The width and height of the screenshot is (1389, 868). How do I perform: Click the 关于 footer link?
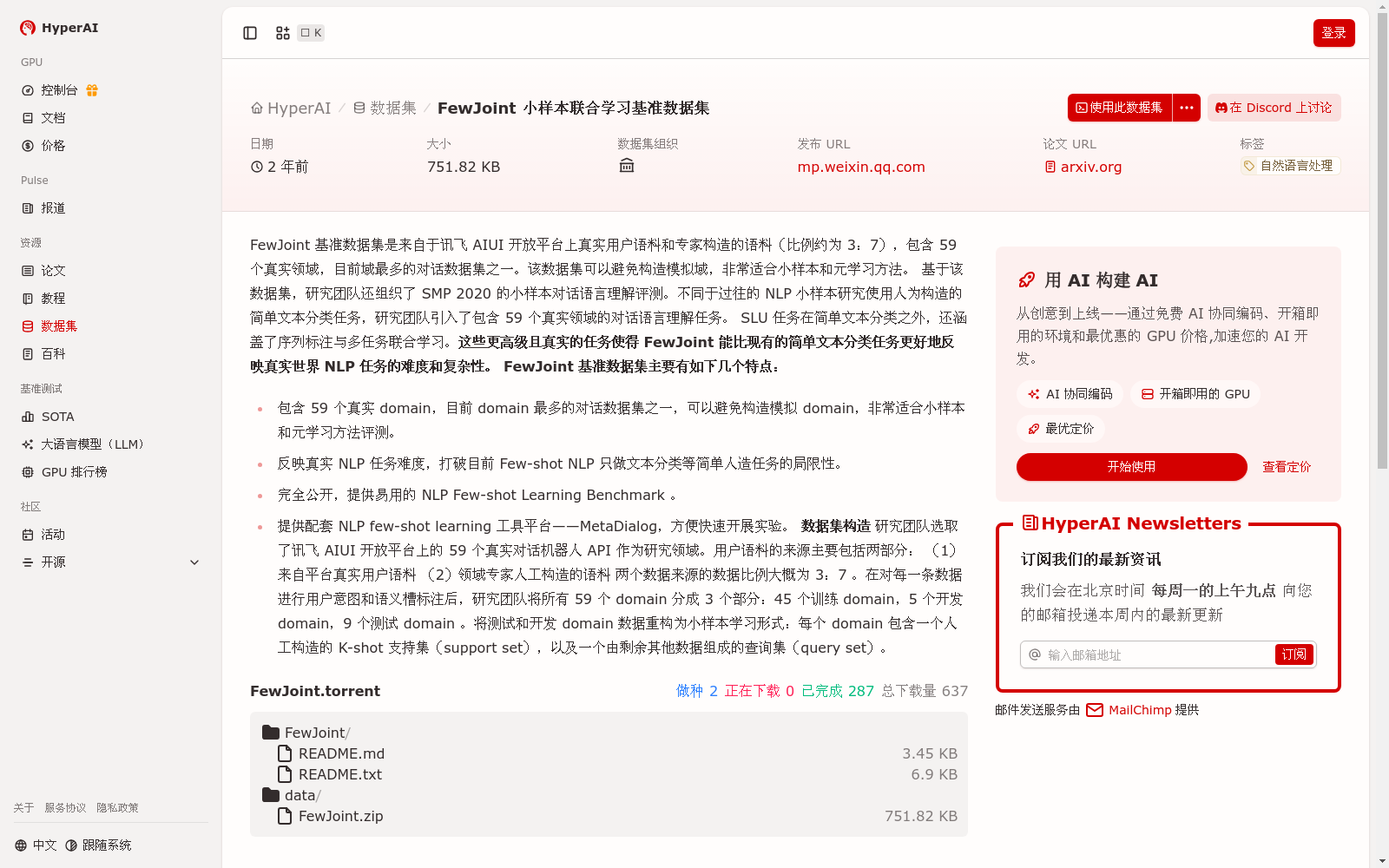click(x=23, y=808)
